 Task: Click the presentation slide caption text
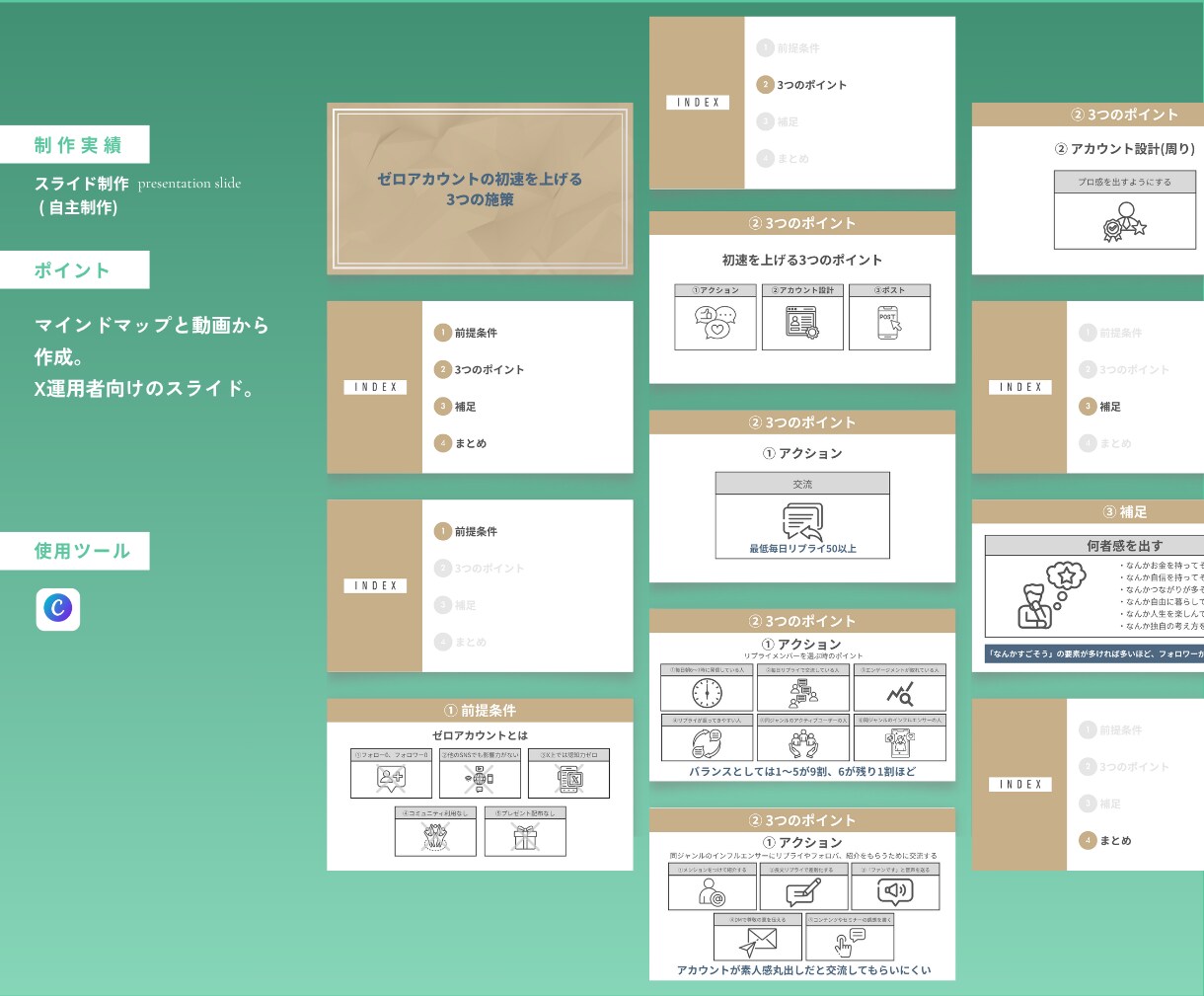pos(189,184)
